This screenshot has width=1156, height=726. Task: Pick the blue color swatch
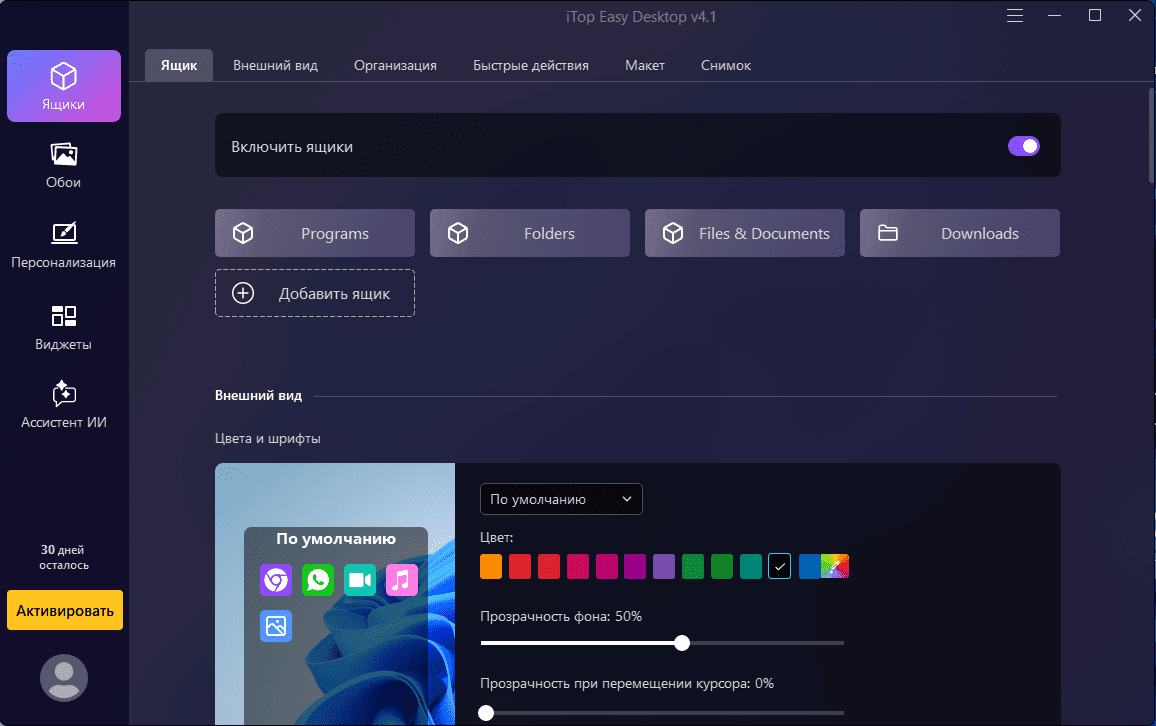click(809, 566)
